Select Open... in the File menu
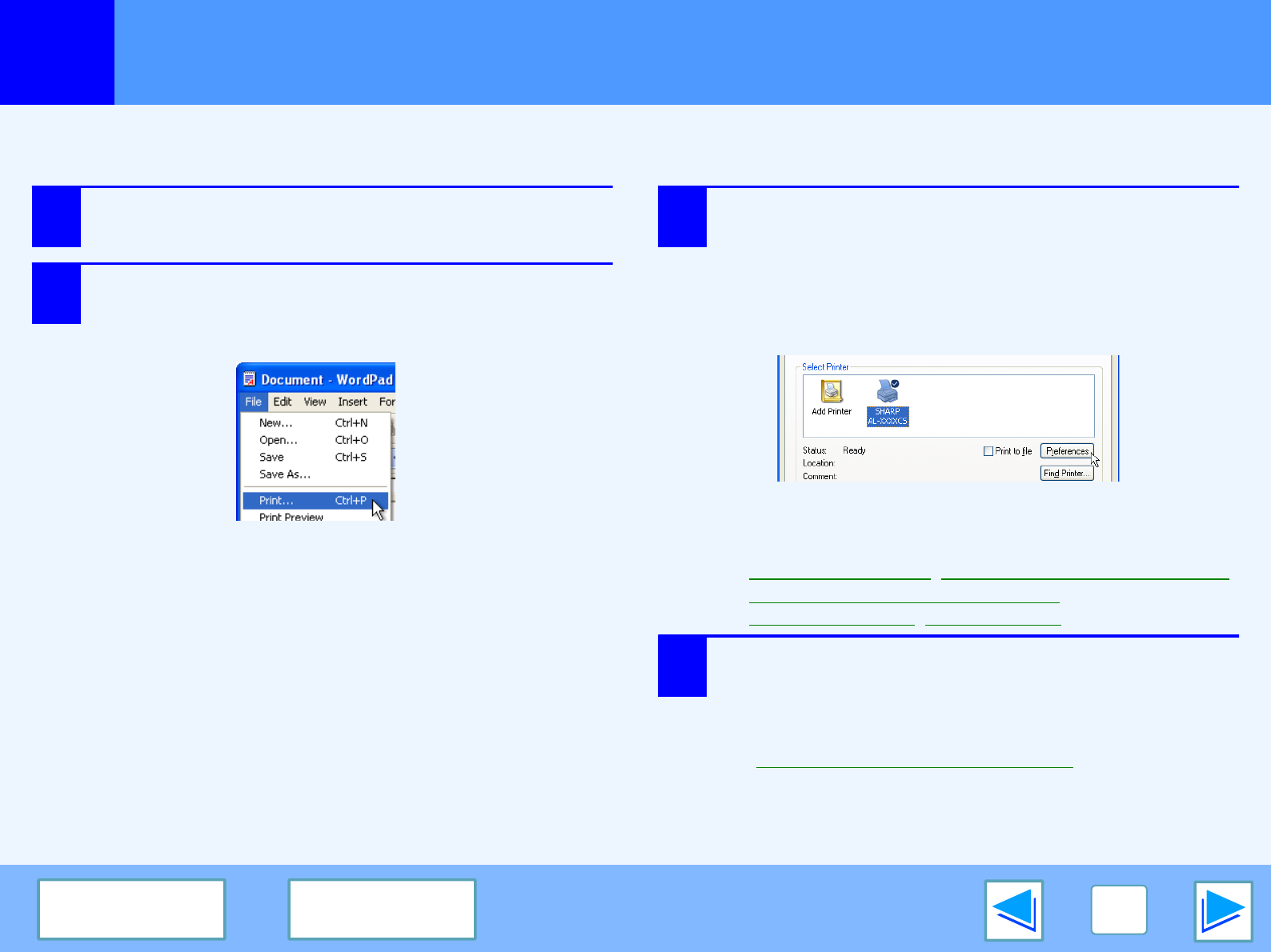Viewport: 1271px width, 952px height. [279, 440]
